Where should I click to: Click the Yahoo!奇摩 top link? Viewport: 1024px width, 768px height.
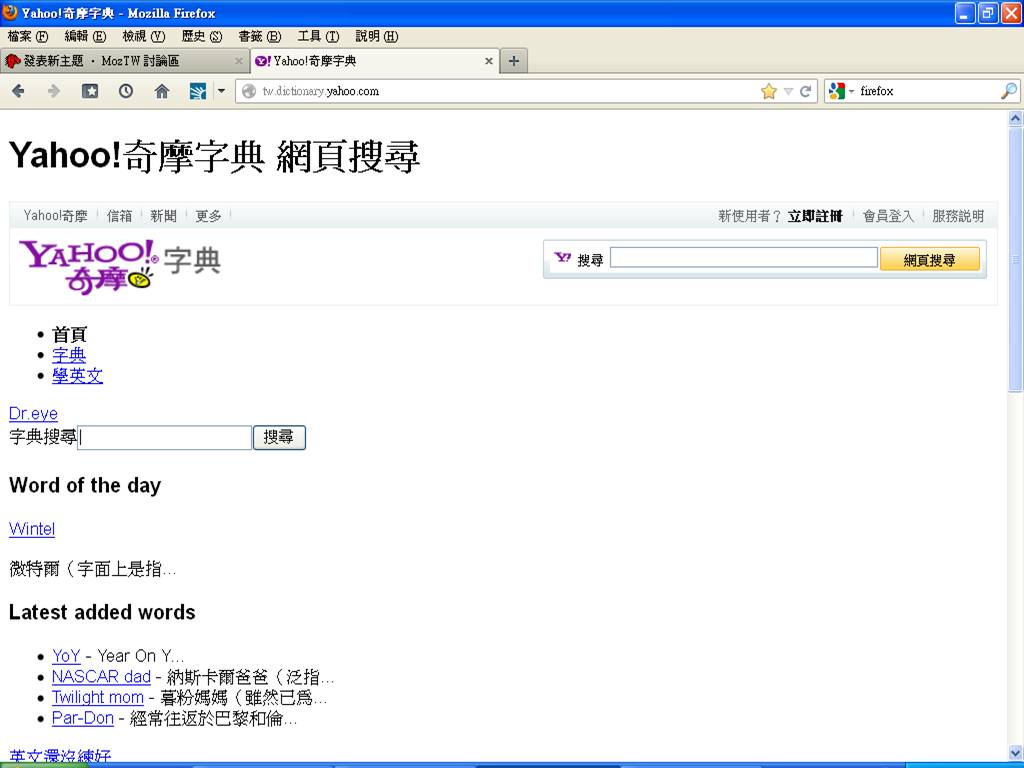(x=55, y=216)
